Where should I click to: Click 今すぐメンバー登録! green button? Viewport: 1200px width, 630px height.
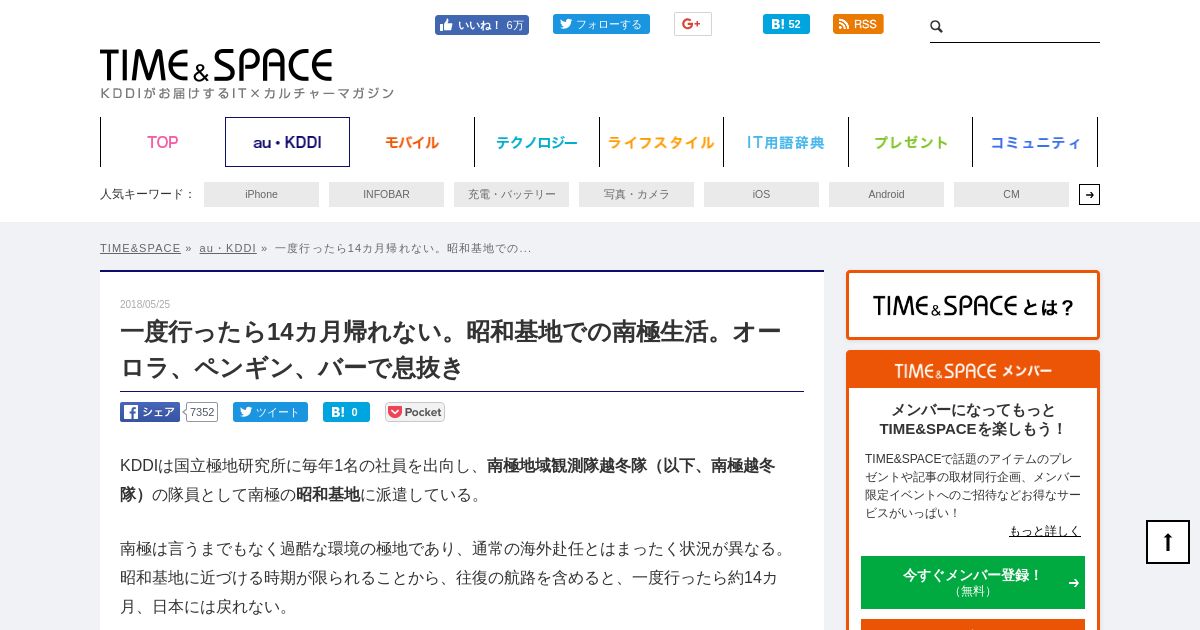pyautogui.click(x=973, y=582)
